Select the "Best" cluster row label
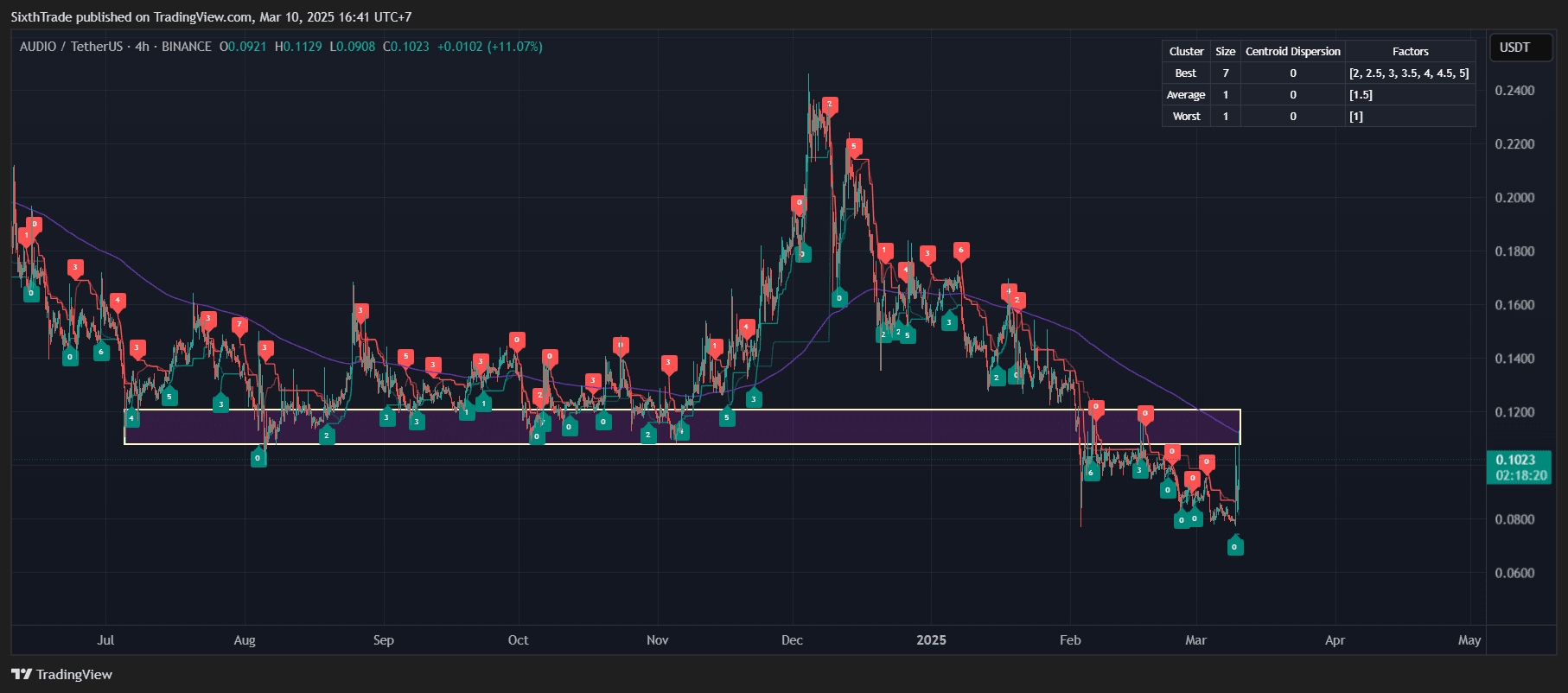The height and width of the screenshot is (693, 1568). point(1186,73)
